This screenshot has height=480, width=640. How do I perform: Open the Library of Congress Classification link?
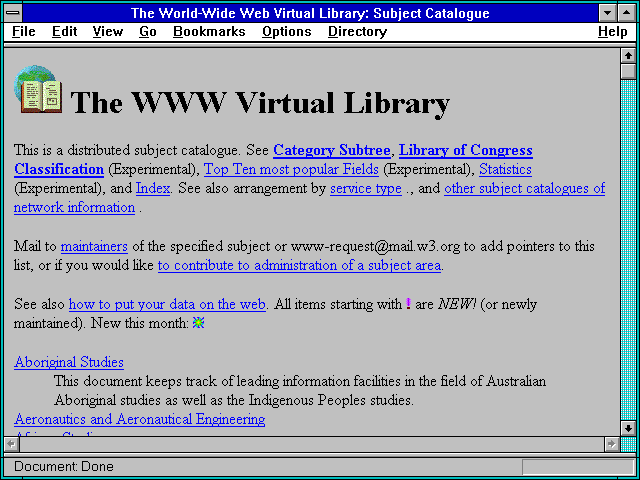click(466, 150)
